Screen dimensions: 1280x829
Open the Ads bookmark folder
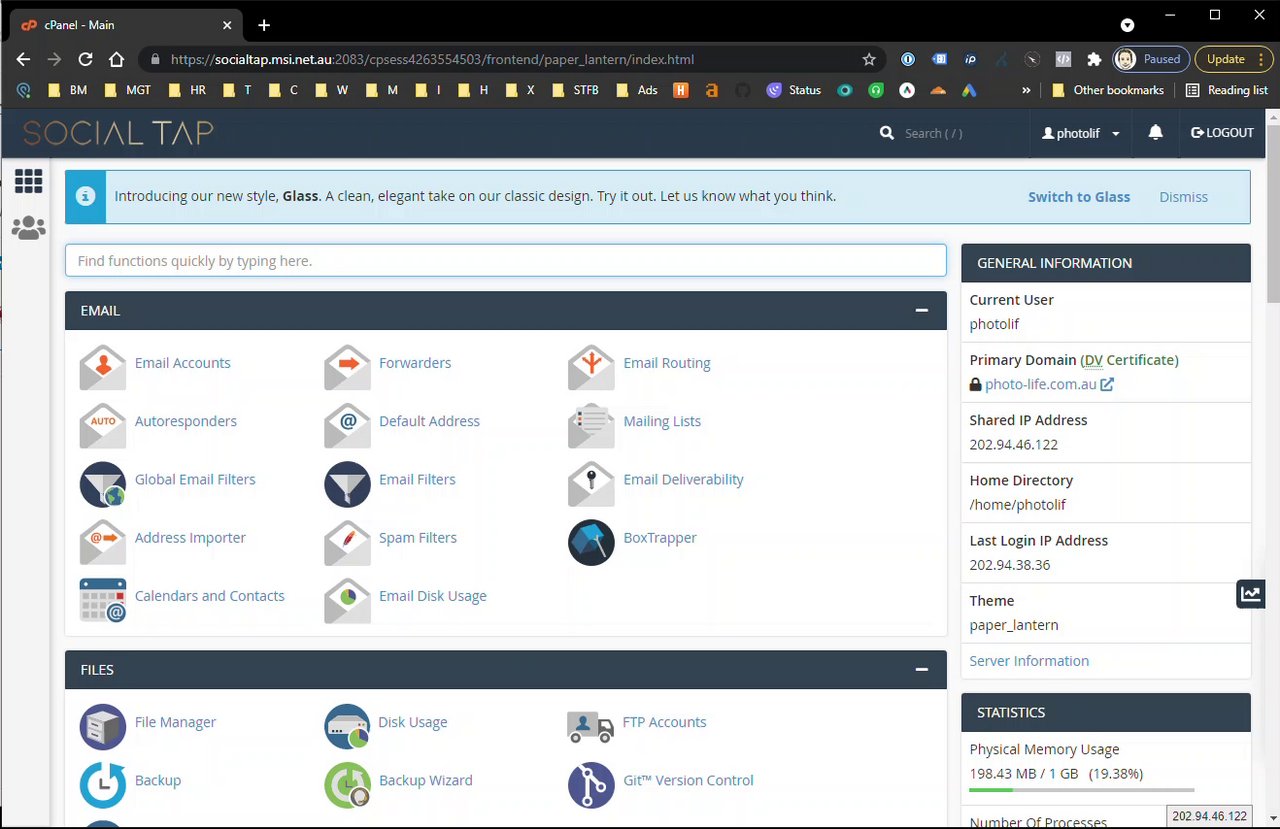[x=637, y=90]
